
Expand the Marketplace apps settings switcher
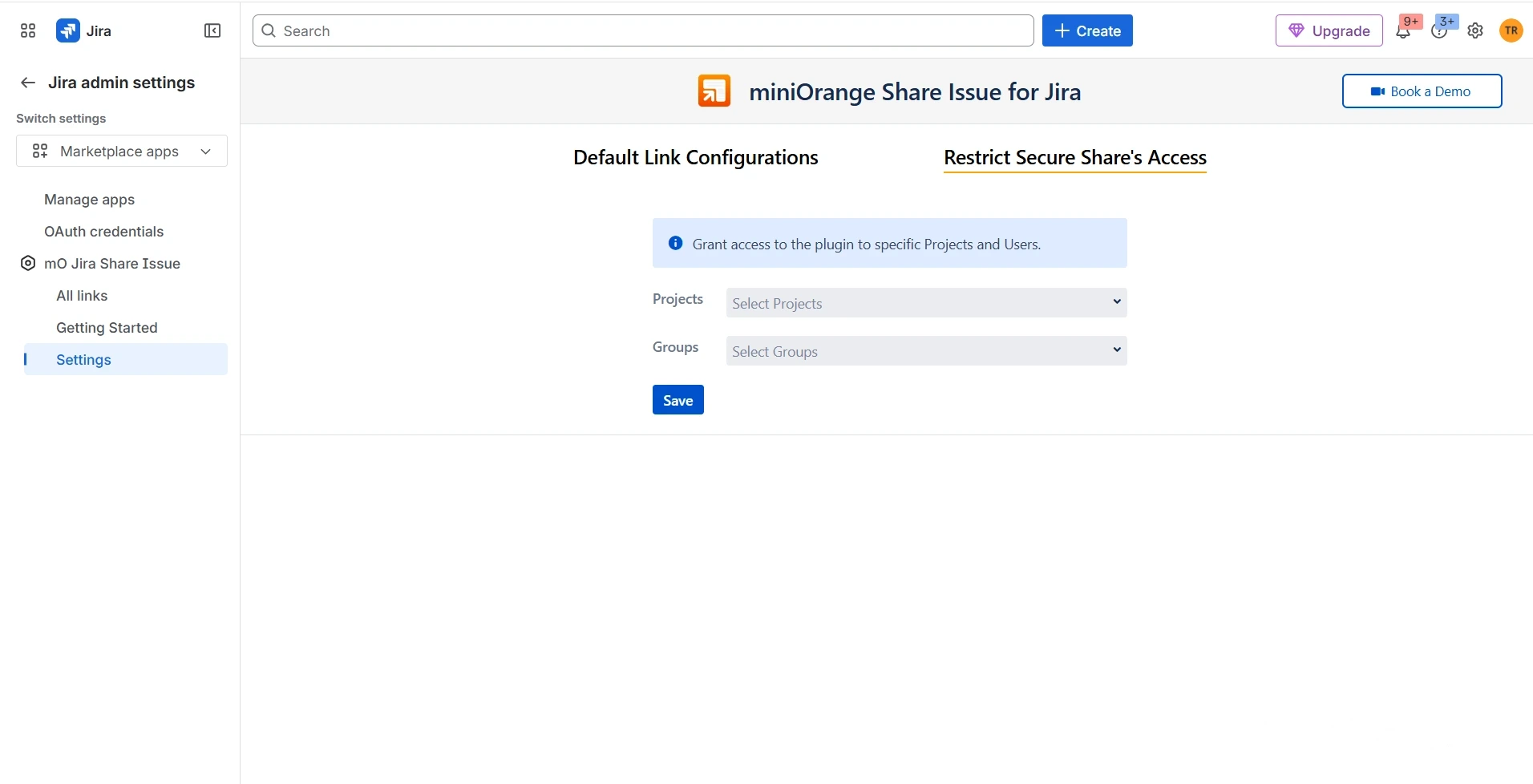pos(122,151)
